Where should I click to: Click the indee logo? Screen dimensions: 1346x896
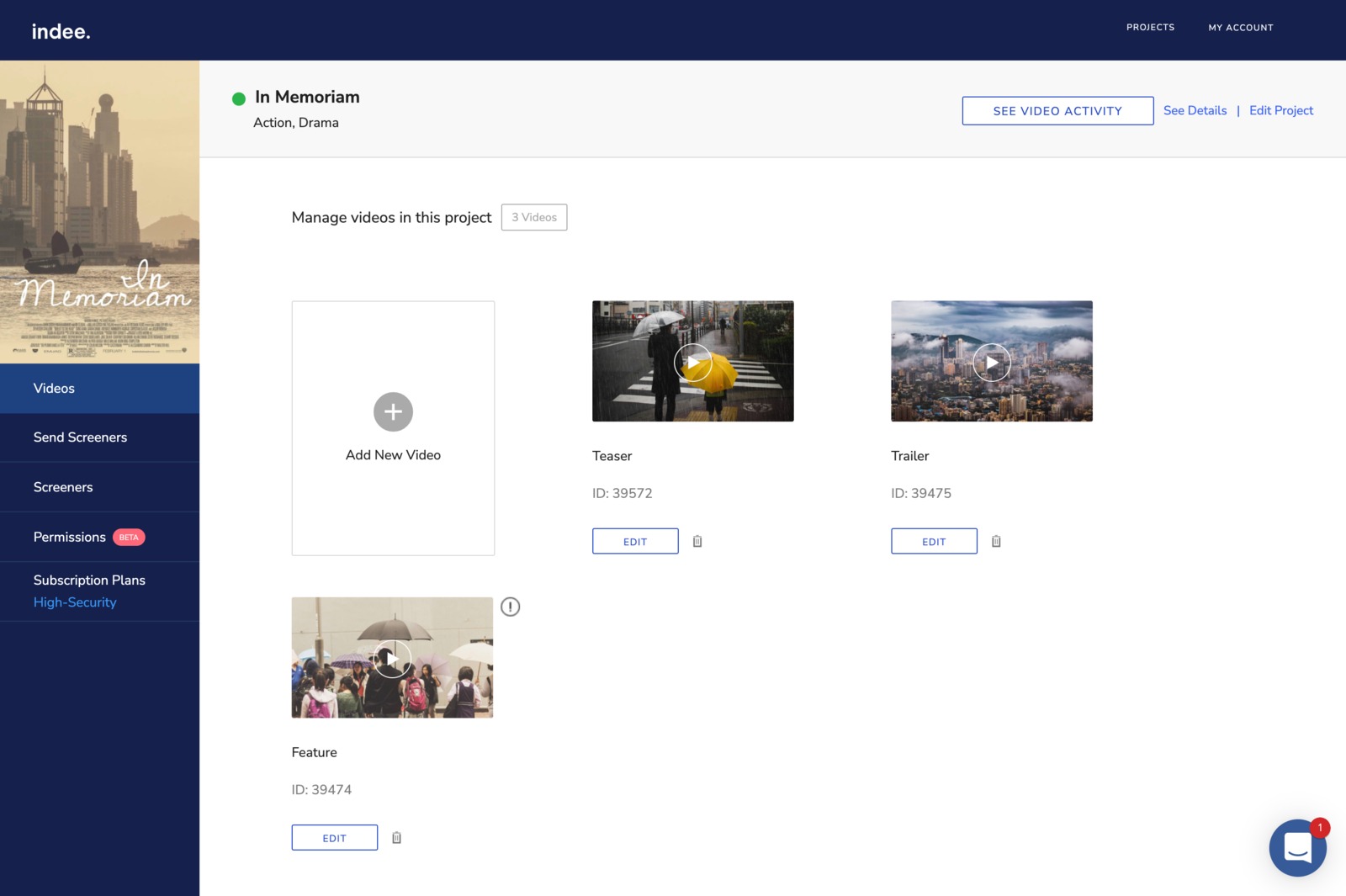(x=61, y=31)
